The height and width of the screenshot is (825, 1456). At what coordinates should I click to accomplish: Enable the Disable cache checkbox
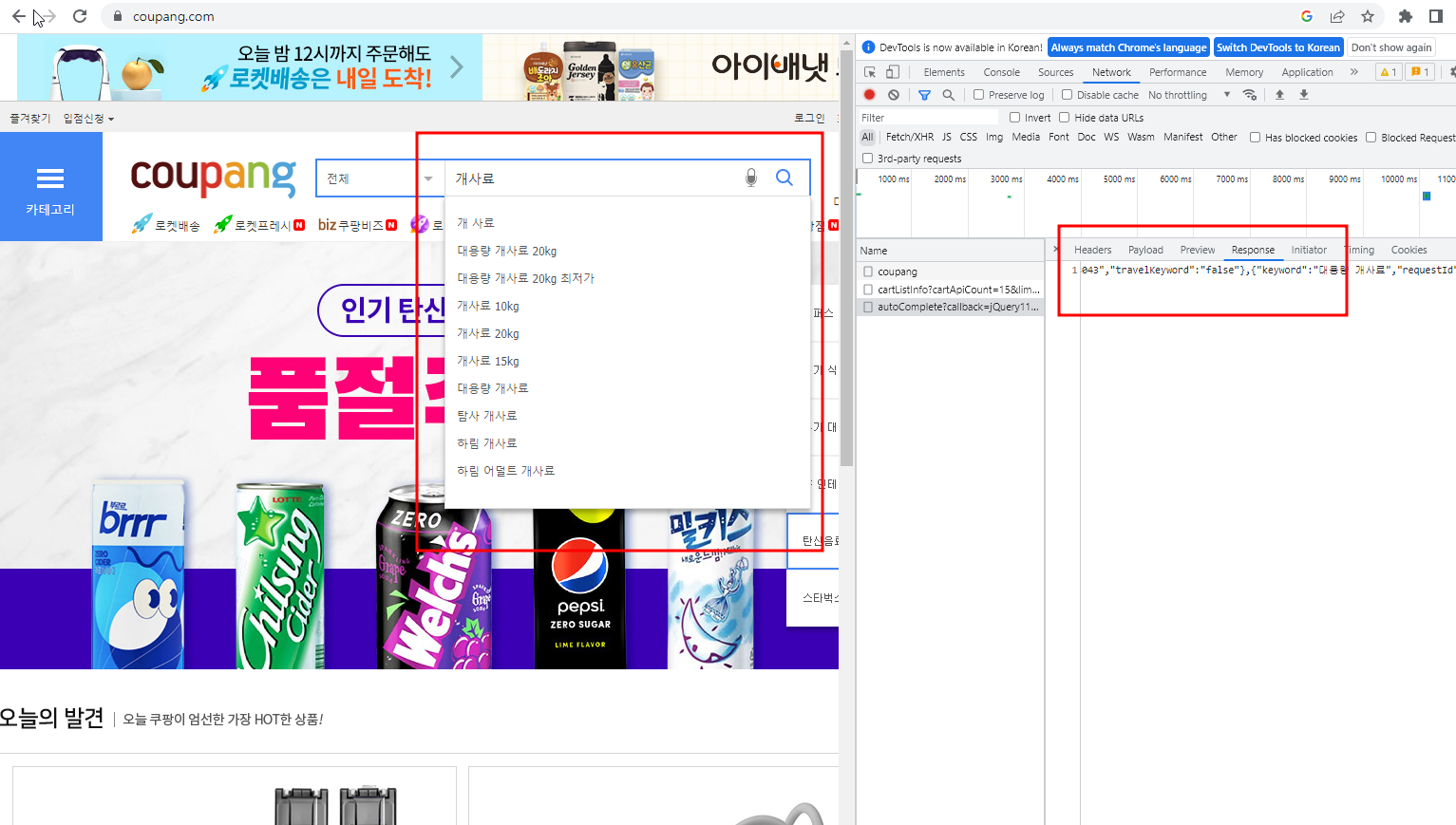(1067, 95)
